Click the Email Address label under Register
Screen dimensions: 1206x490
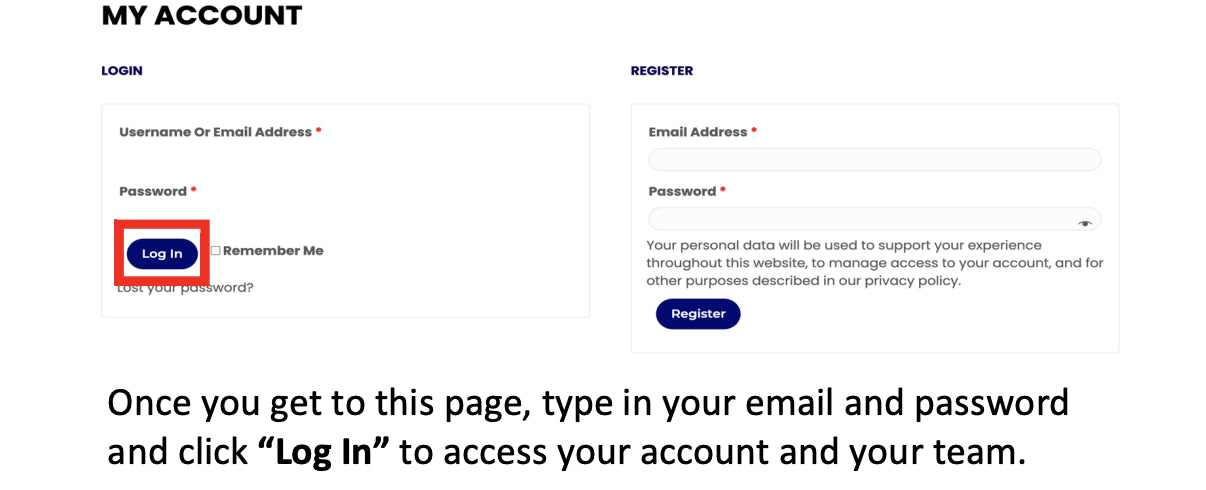coord(698,132)
